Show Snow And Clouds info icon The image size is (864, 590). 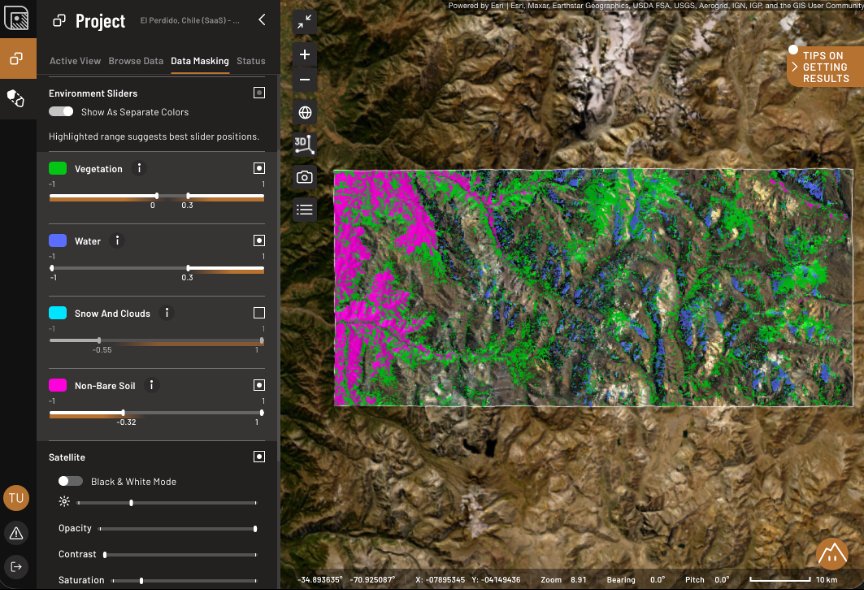click(x=166, y=313)
